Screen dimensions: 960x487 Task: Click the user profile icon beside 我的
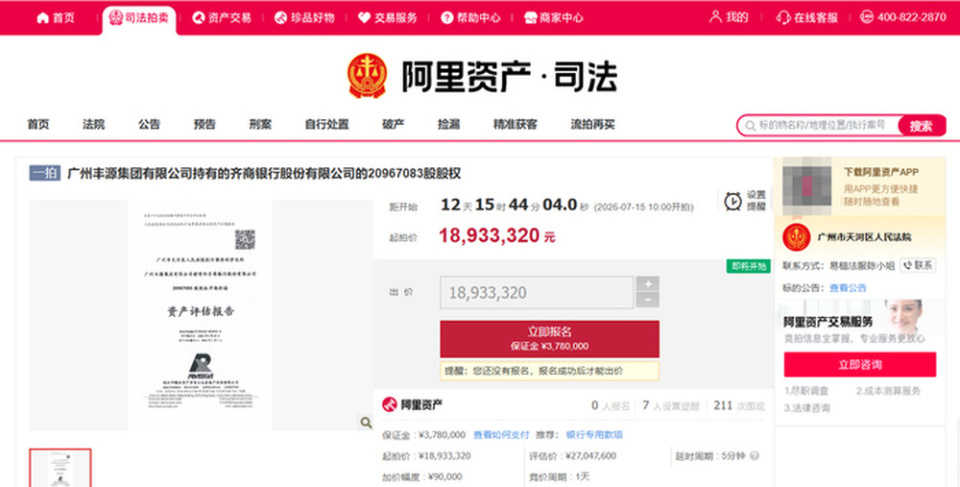tap(715, 17)
